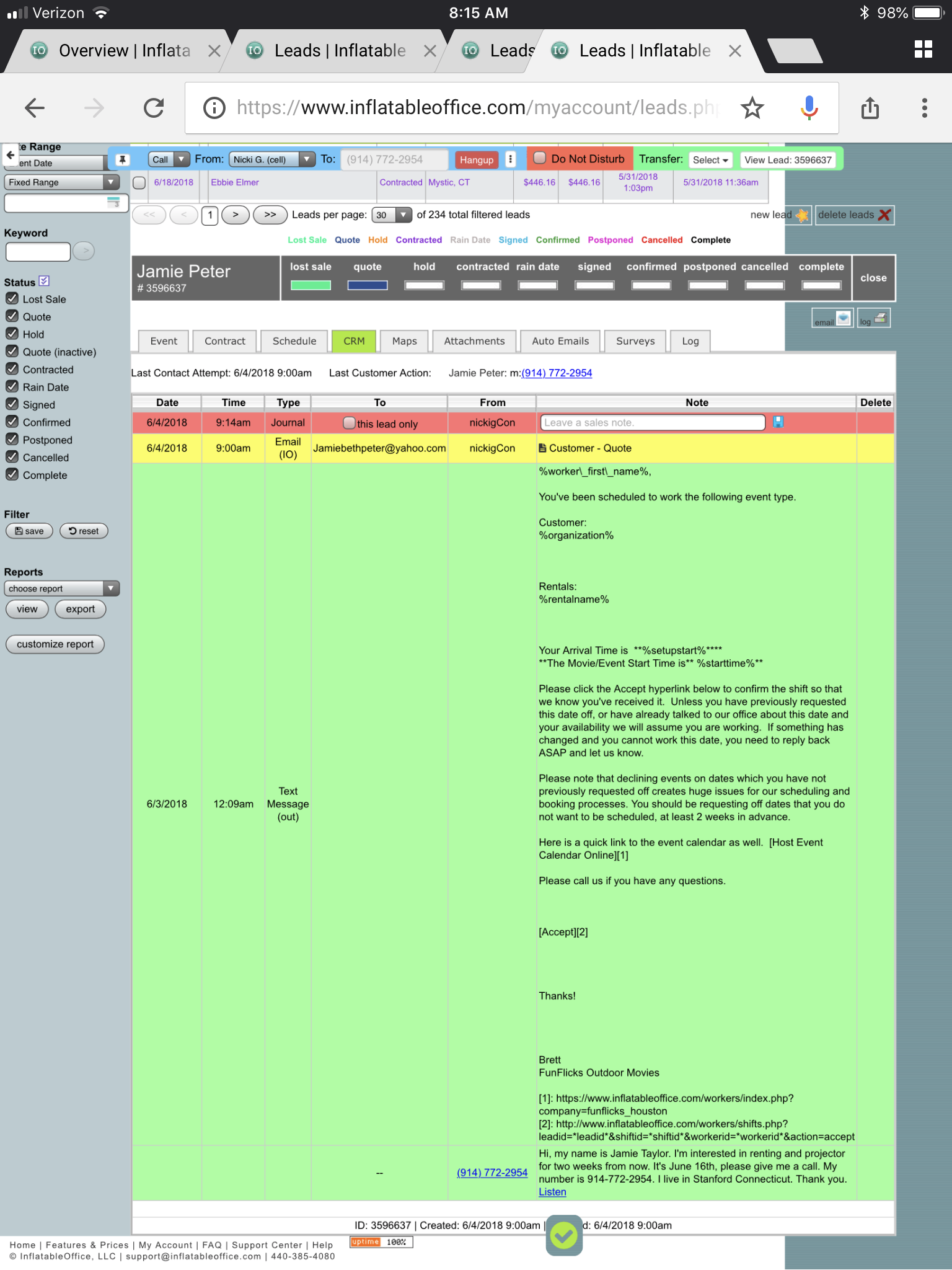Open the Auto Emails tab
952x1270 pixels.
pyautogui.click(x=560, y=341)
